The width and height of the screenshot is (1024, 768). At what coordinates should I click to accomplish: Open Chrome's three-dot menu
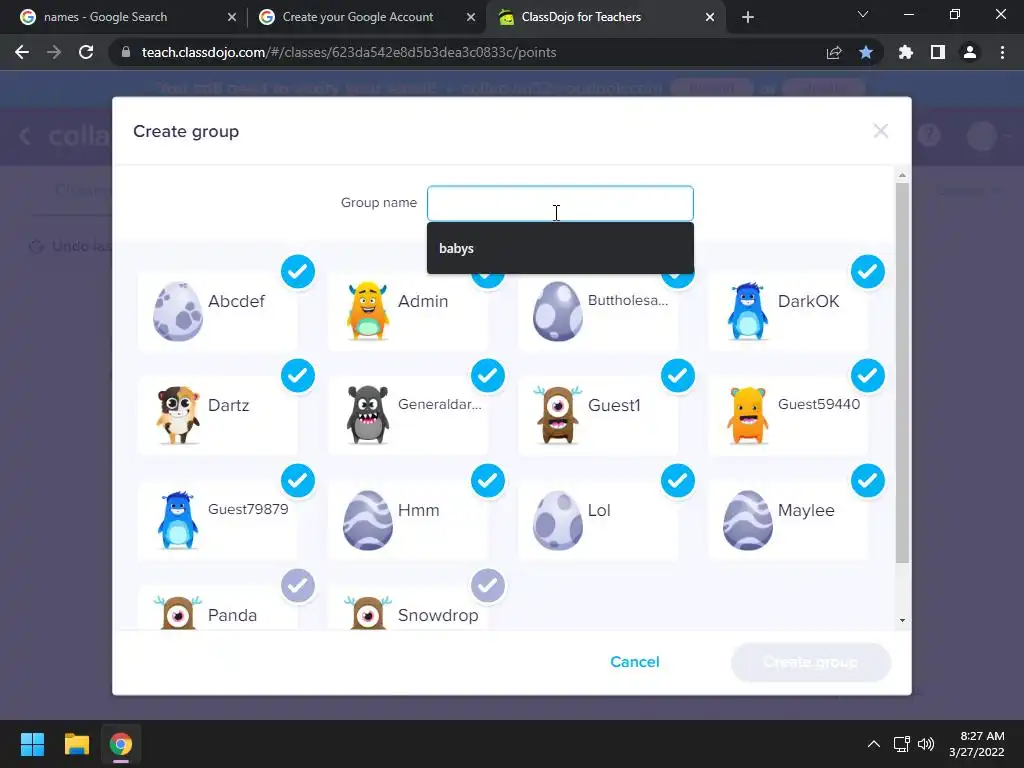point(1002,52)
